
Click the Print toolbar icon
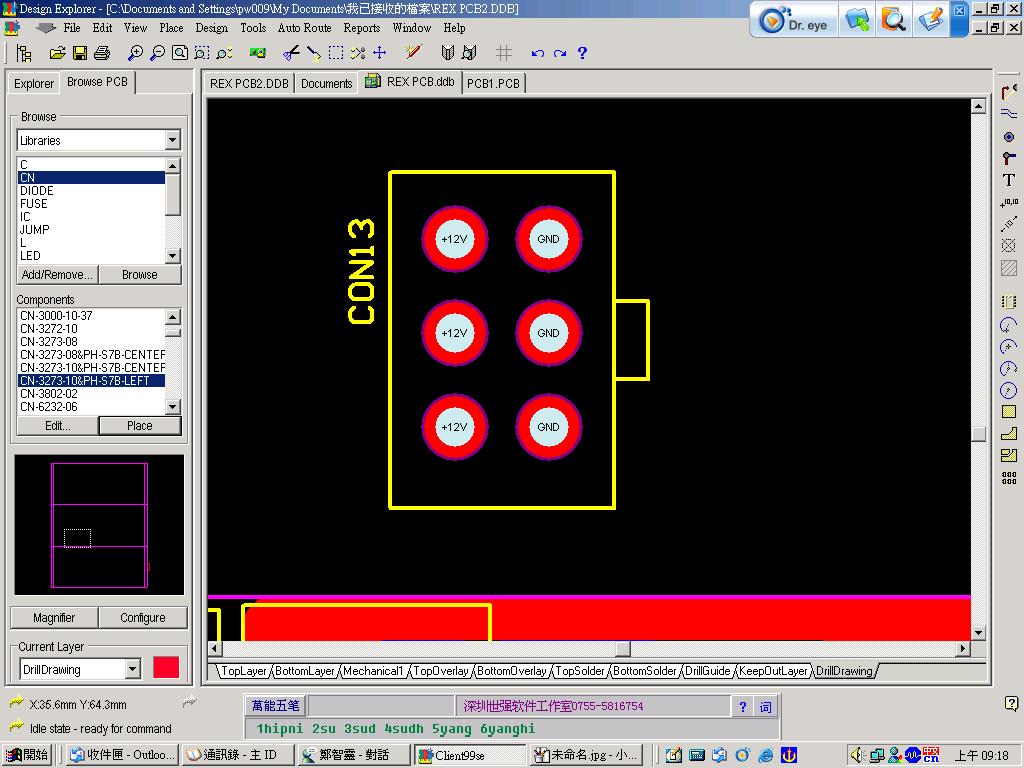point(101,53)
